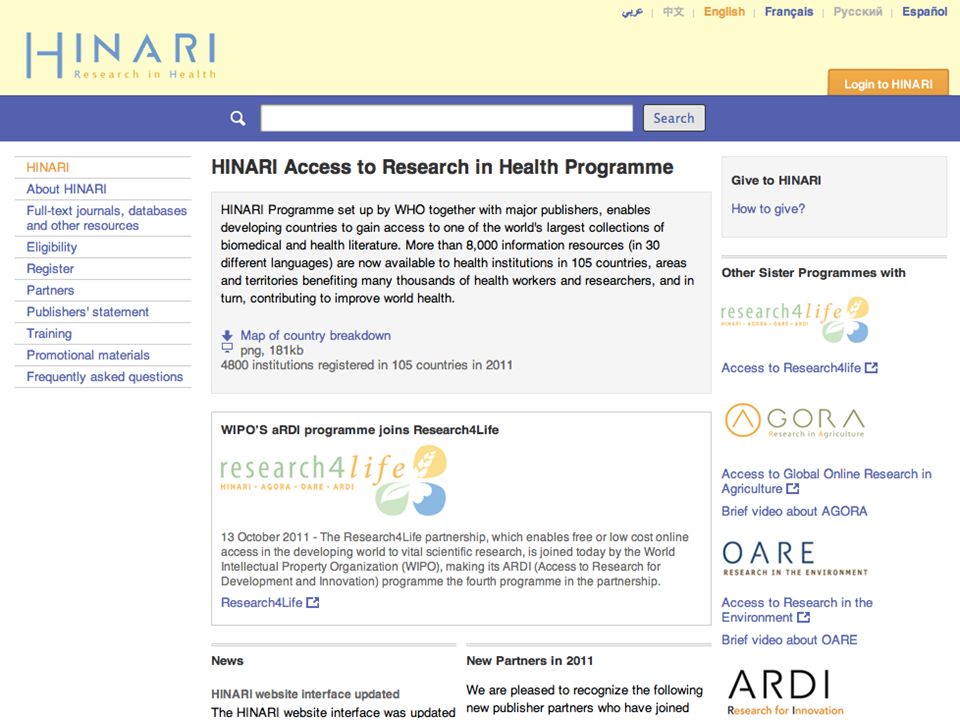Screen dimensions: 960x720
Task: Switch language to Français
Action: [789, 12]
